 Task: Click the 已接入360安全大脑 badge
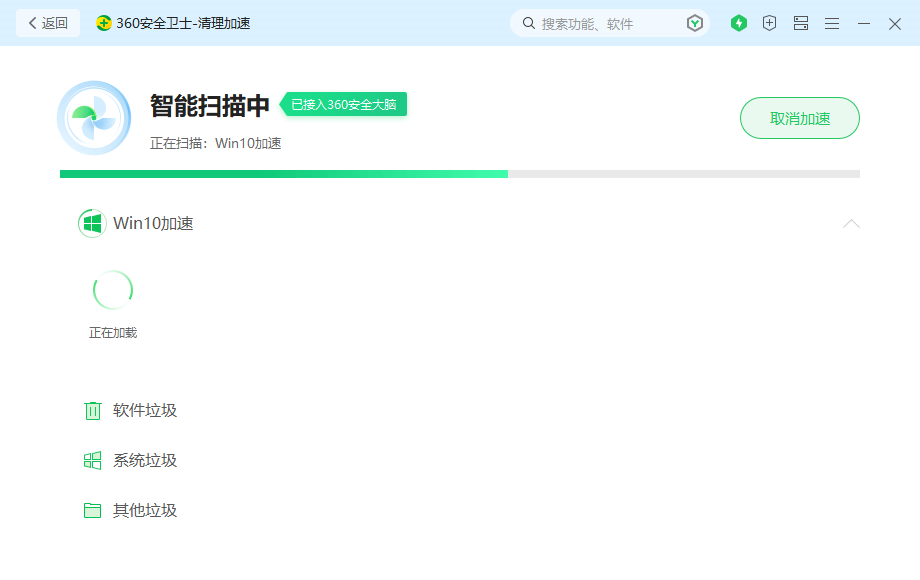coord(343,104)
